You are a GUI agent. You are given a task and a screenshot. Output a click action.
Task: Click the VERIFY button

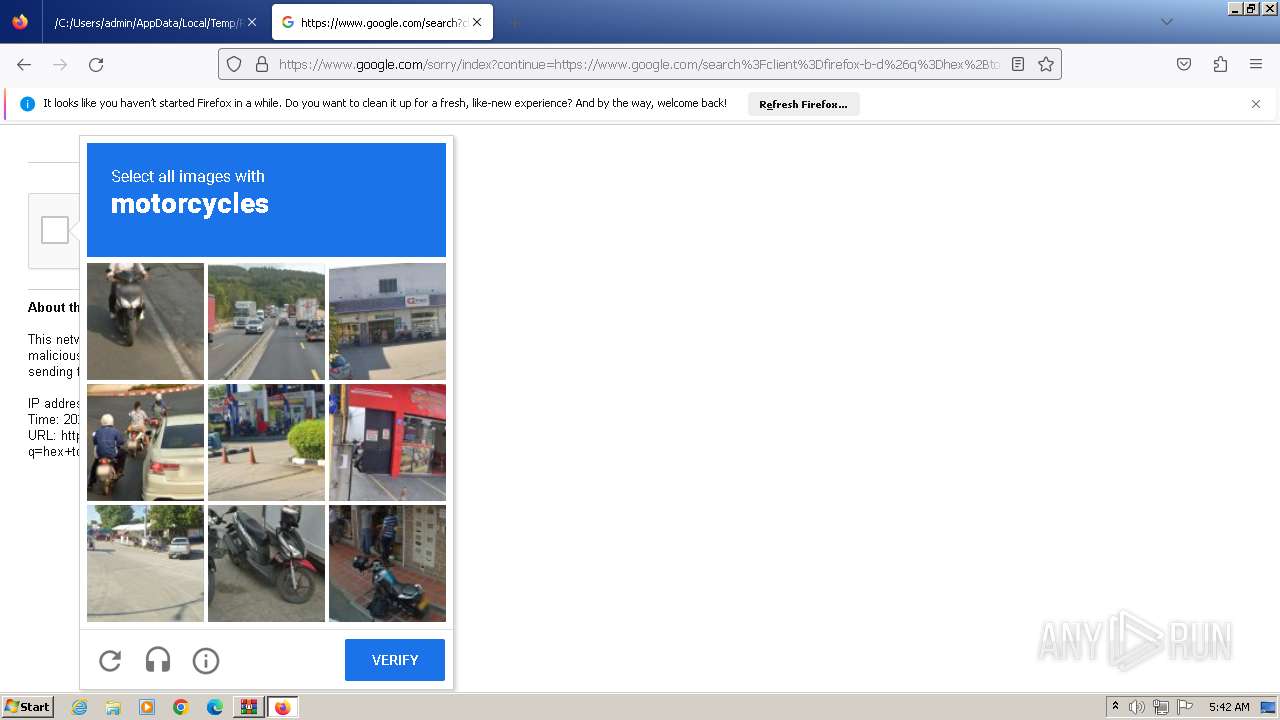(x=395, y=660)
